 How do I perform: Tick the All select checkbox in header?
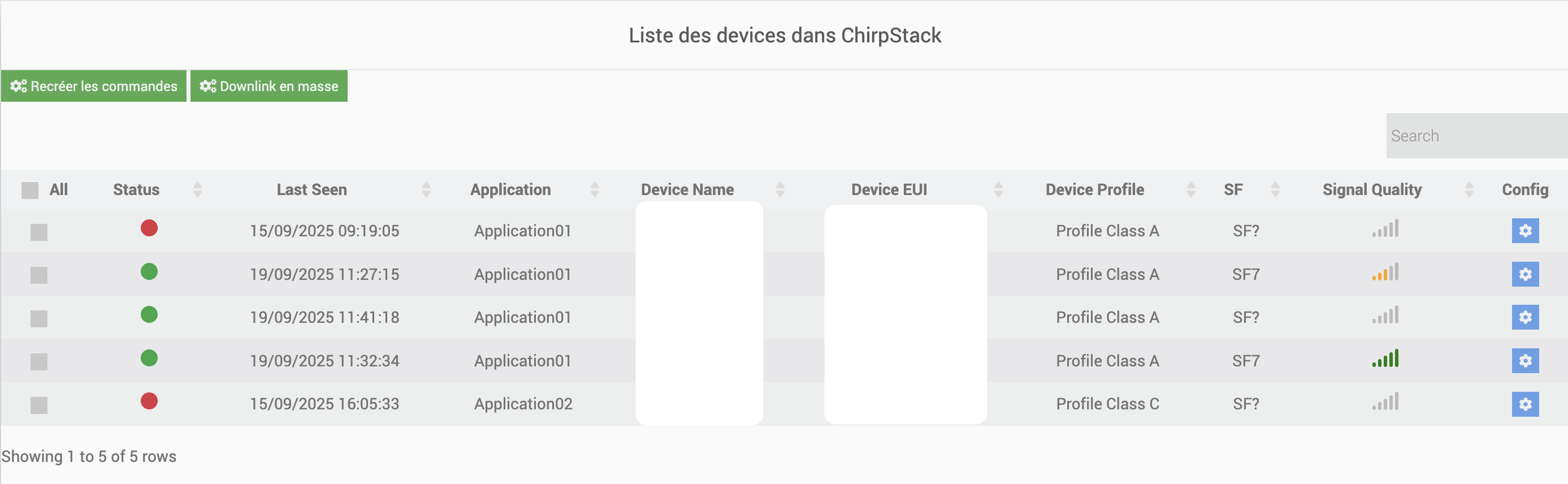pos(30,190)
